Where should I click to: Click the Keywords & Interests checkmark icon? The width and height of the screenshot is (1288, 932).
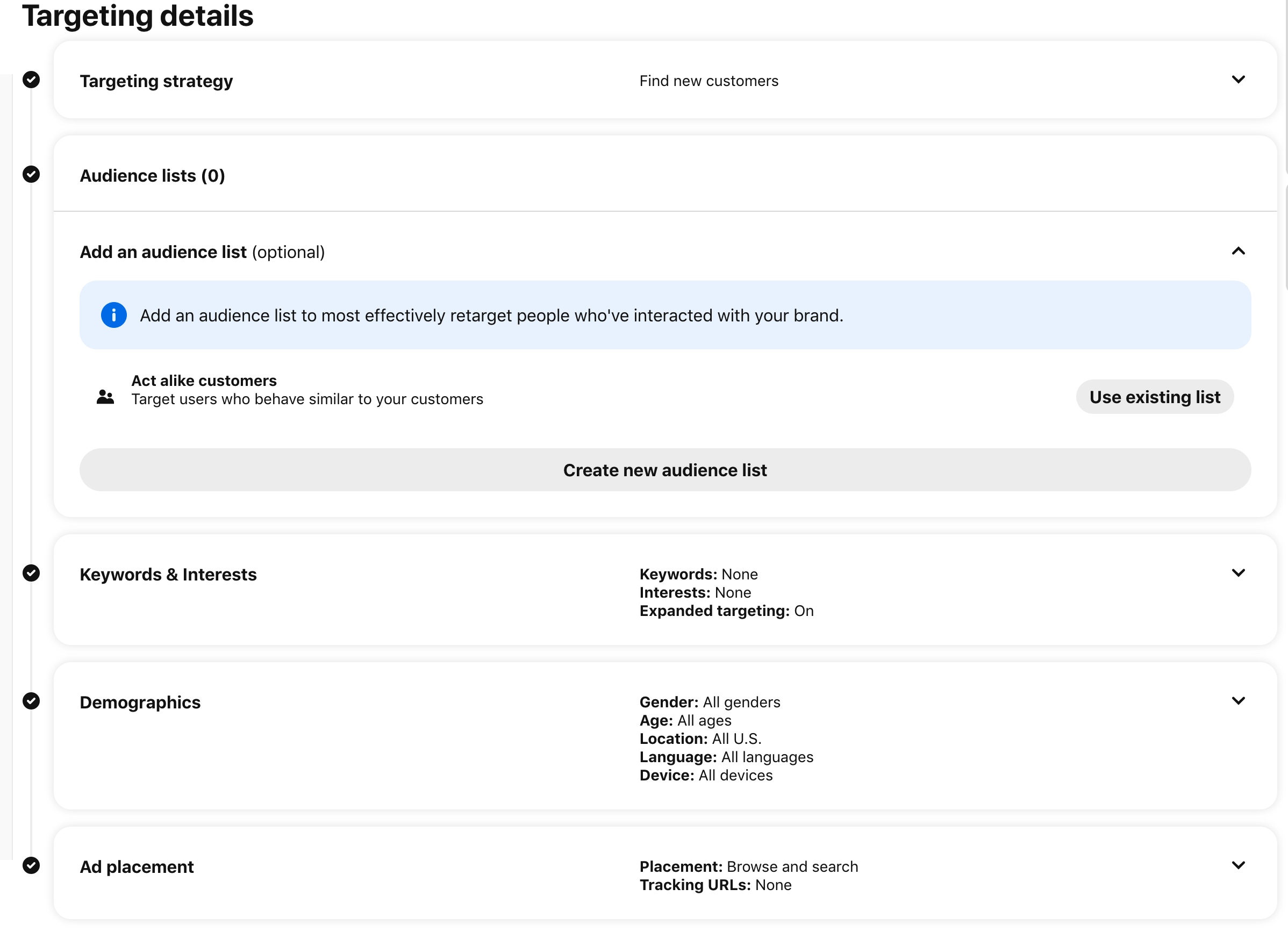[31, 573]
